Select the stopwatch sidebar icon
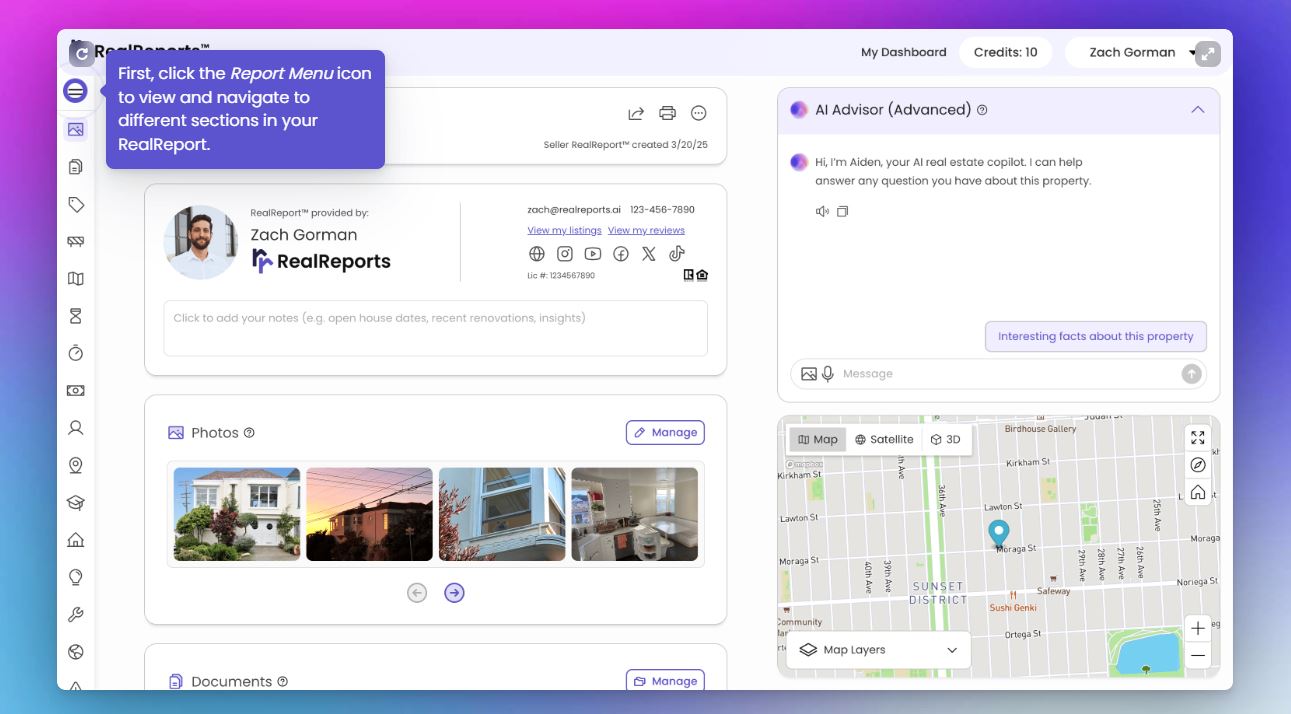The height and width of the screenshot is (714, 1291). (x=75, y=353)
